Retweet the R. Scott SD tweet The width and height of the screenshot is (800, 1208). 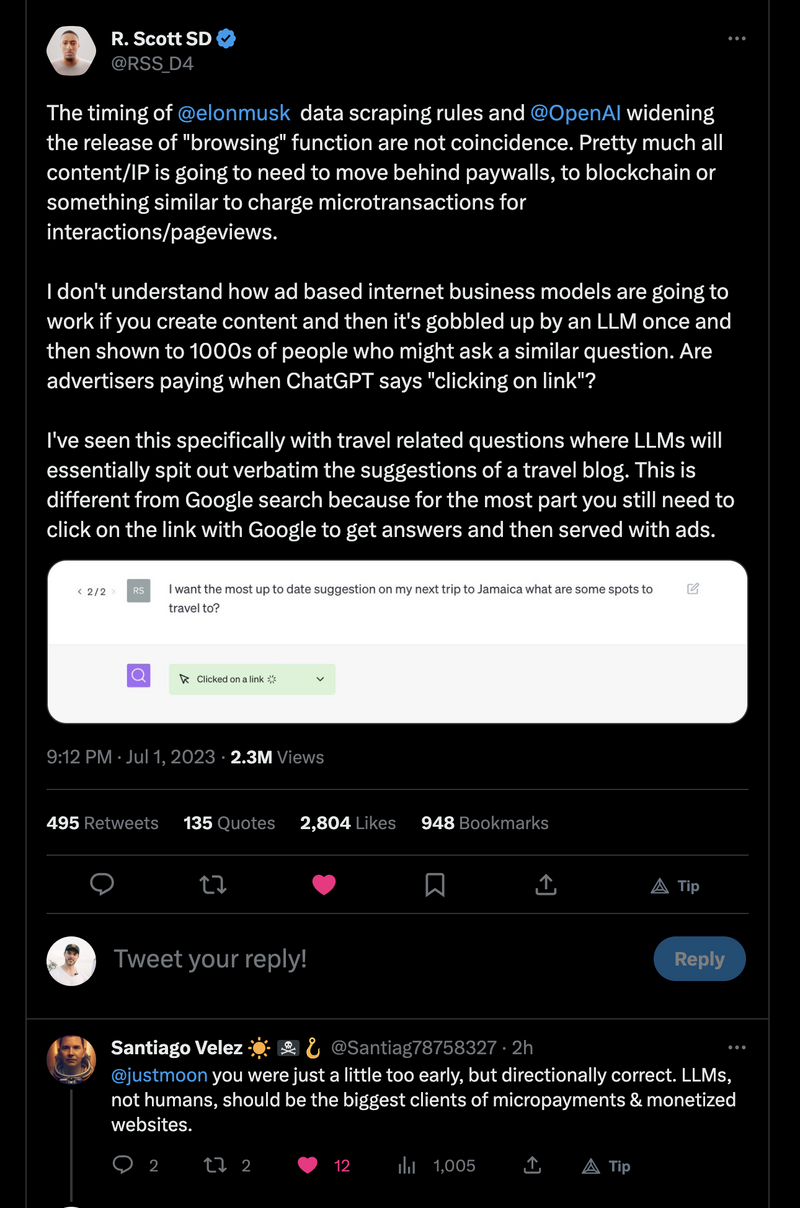pos(213,885)
